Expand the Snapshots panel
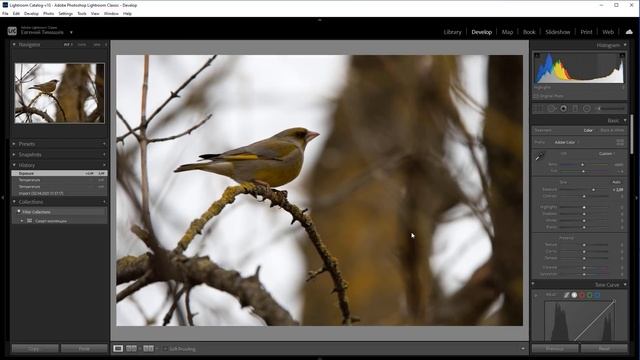This screenshot has width=640, height=360. [14, 155]
